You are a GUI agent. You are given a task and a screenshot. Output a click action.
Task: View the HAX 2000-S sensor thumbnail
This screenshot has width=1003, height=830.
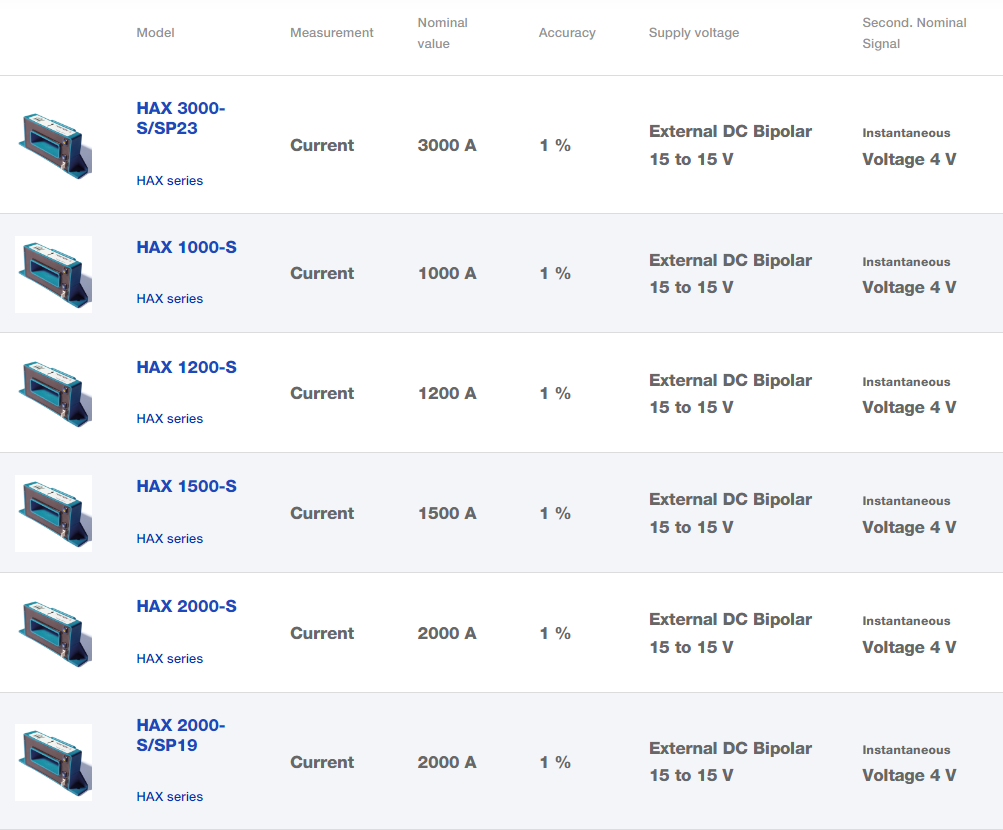pos(54,633)
